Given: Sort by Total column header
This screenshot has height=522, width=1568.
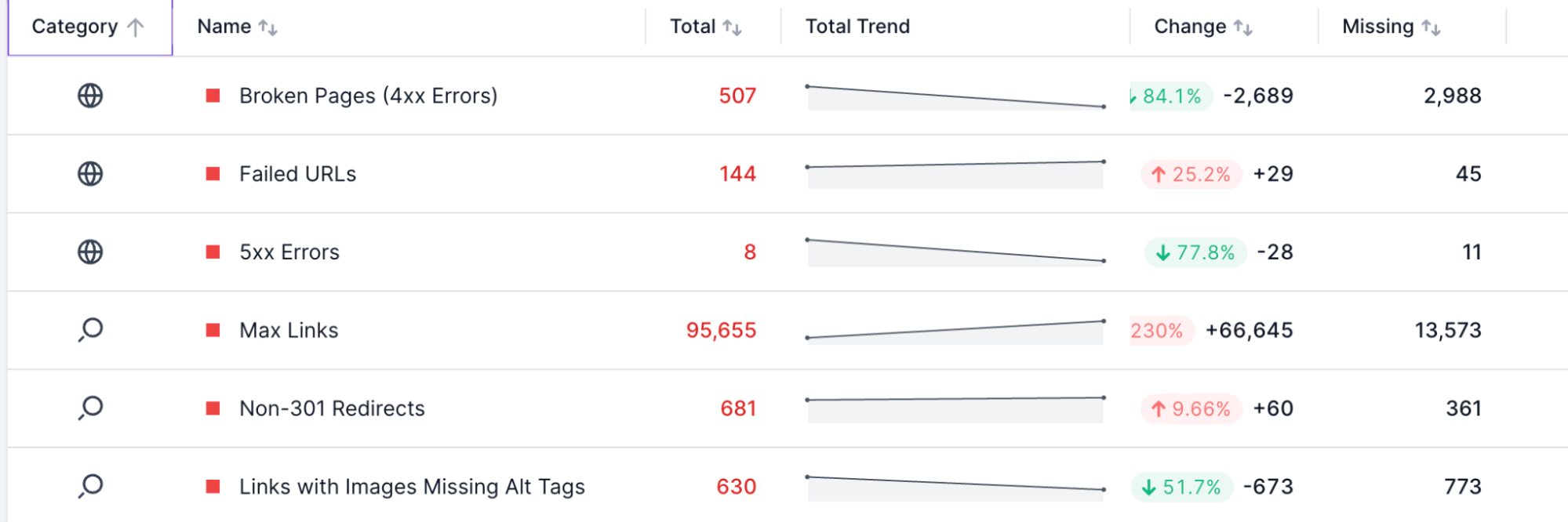Looking at the screenshot, I should point(705,27).
